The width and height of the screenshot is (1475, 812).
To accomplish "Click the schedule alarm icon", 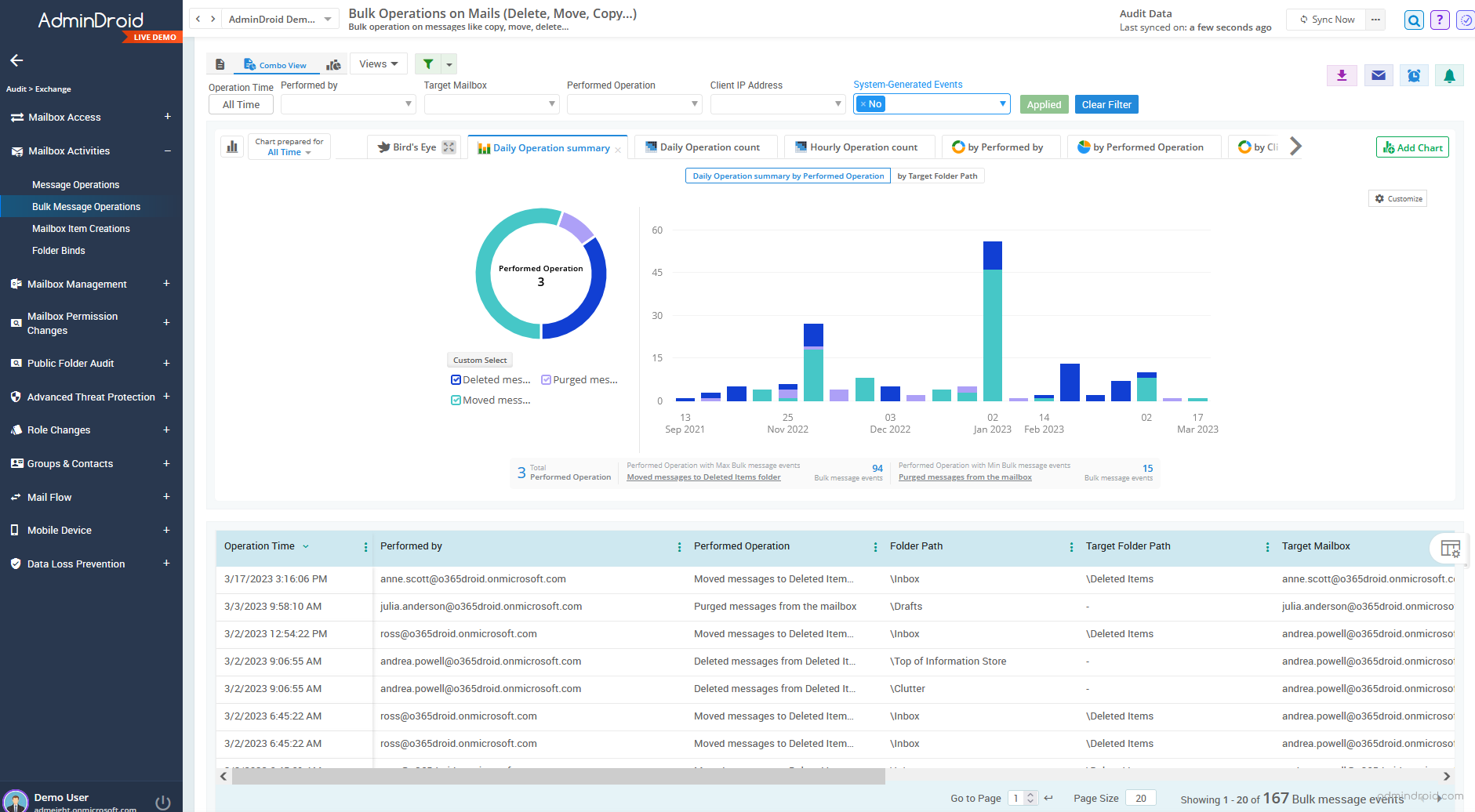I will click(x=1414, y=75).
